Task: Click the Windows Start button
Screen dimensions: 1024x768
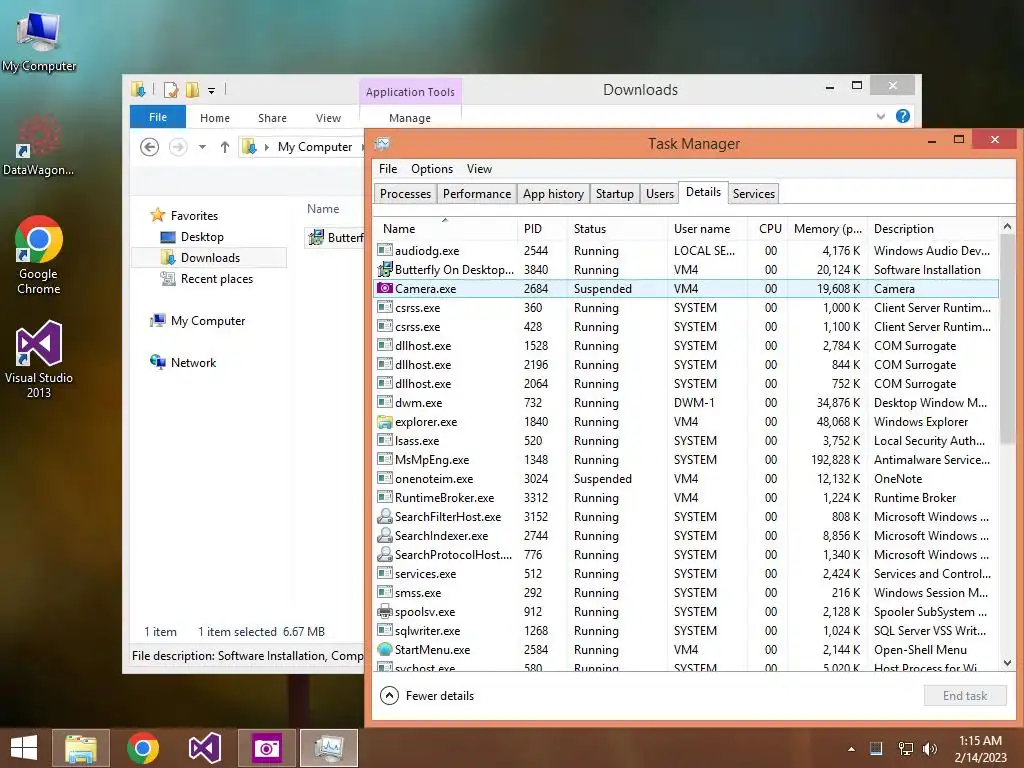Action: (24, 748)
